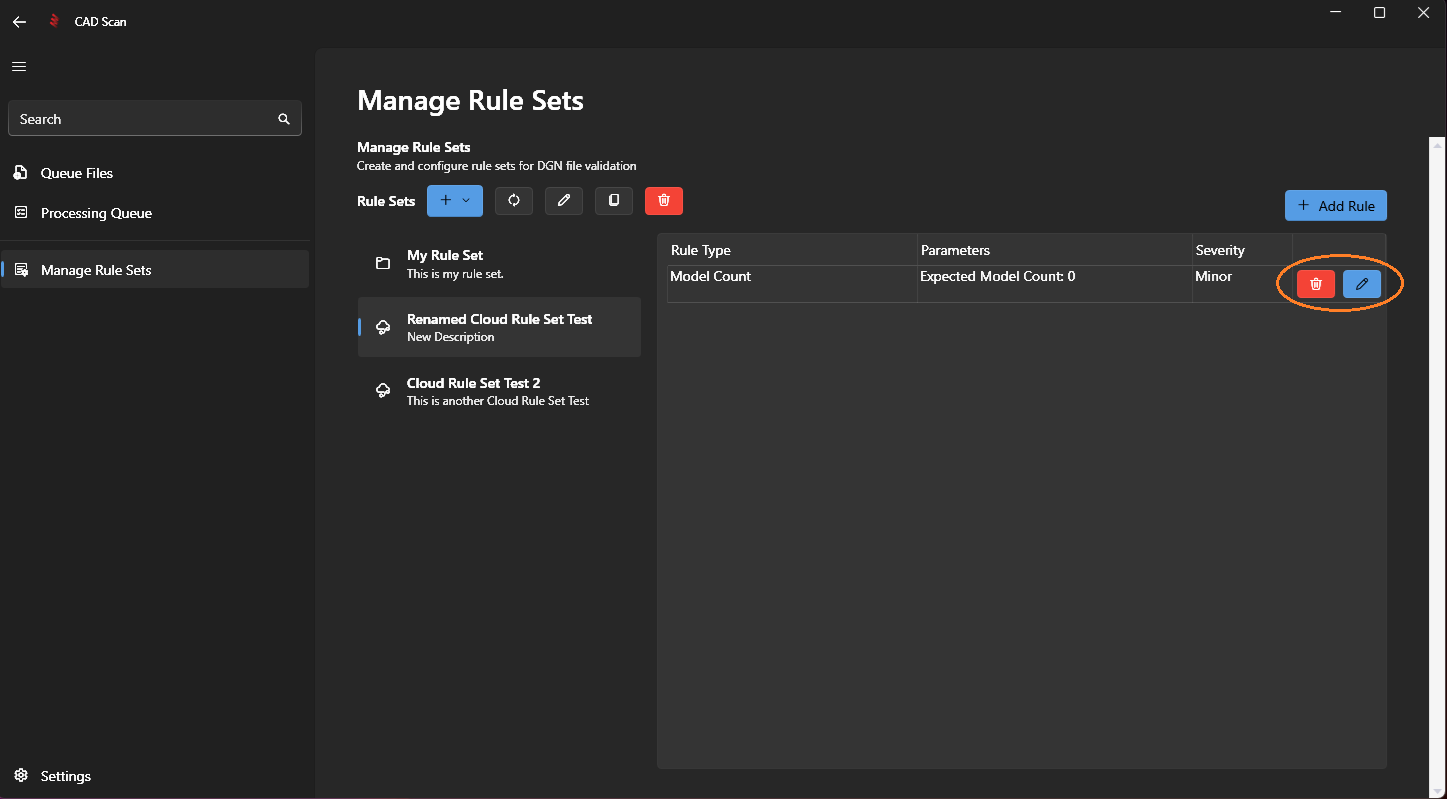Screen dimensions: 1447x799
Task: Sort by Severity column header
Action: [1220, 250]
